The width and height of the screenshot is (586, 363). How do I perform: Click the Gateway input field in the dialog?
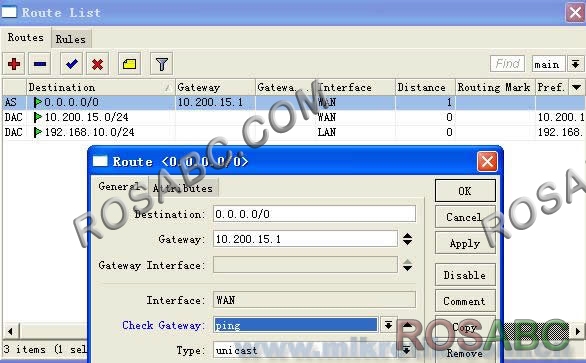tap(305, 239)
